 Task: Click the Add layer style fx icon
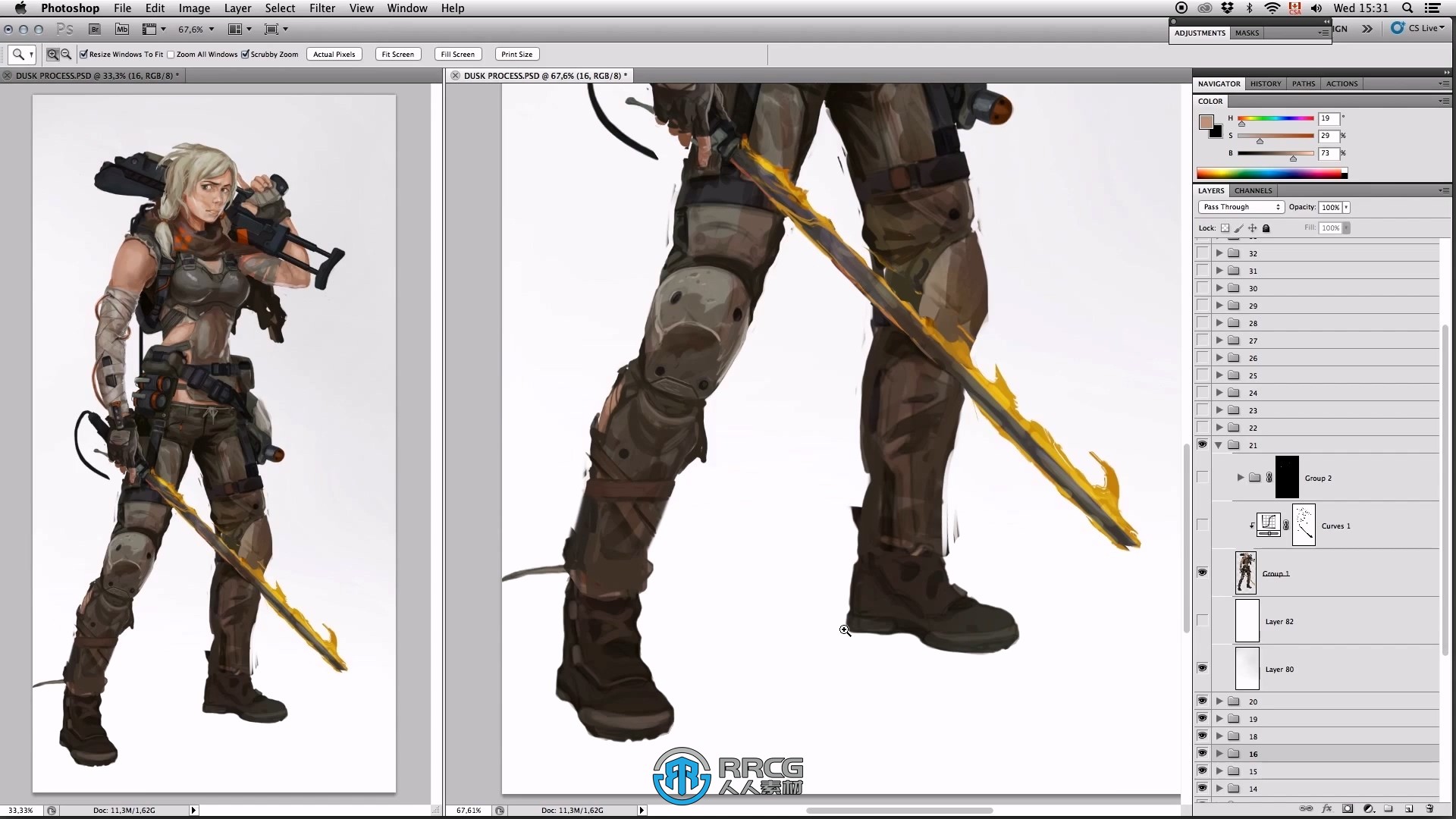1326,808
